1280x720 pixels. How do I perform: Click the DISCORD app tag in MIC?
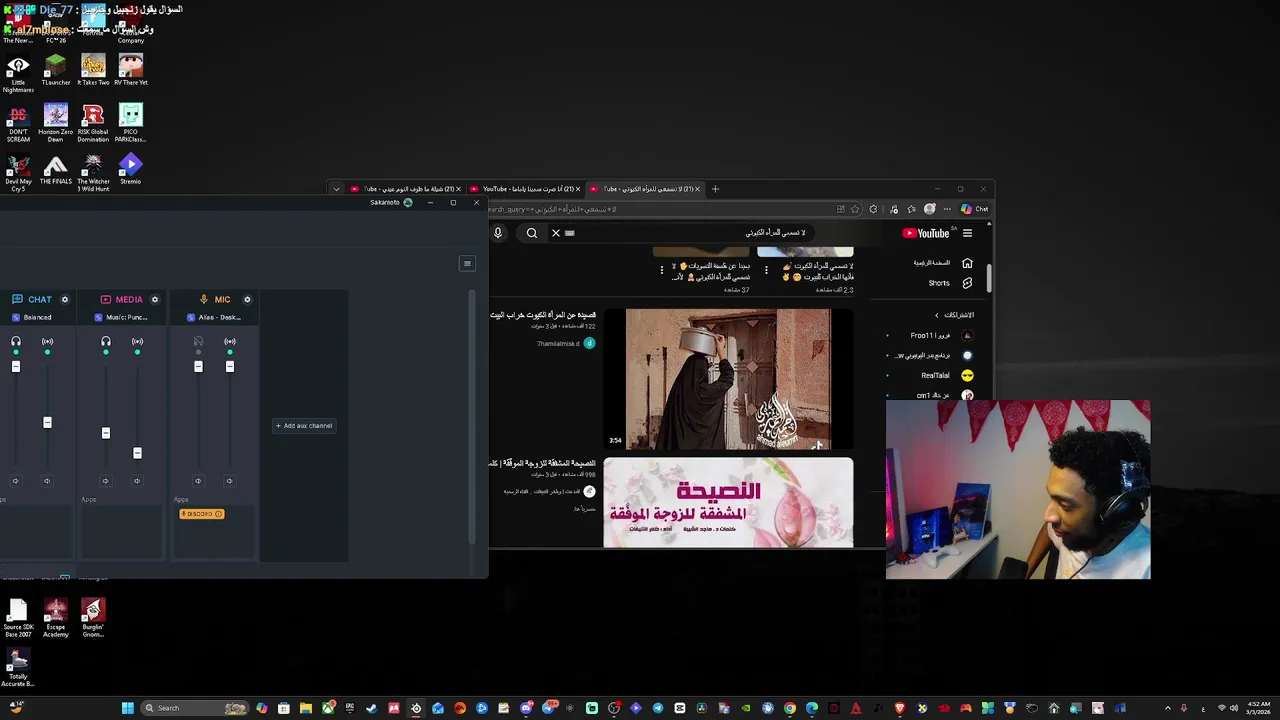[x=201, y=514]
